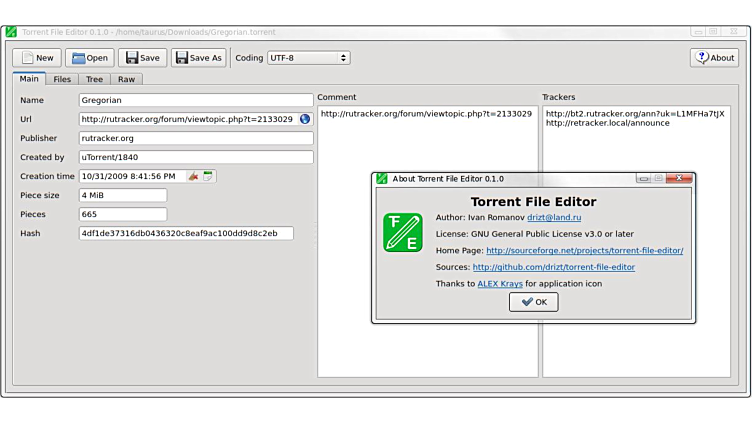
Task: Click the Trackers label
Action: tap(558, 97)
